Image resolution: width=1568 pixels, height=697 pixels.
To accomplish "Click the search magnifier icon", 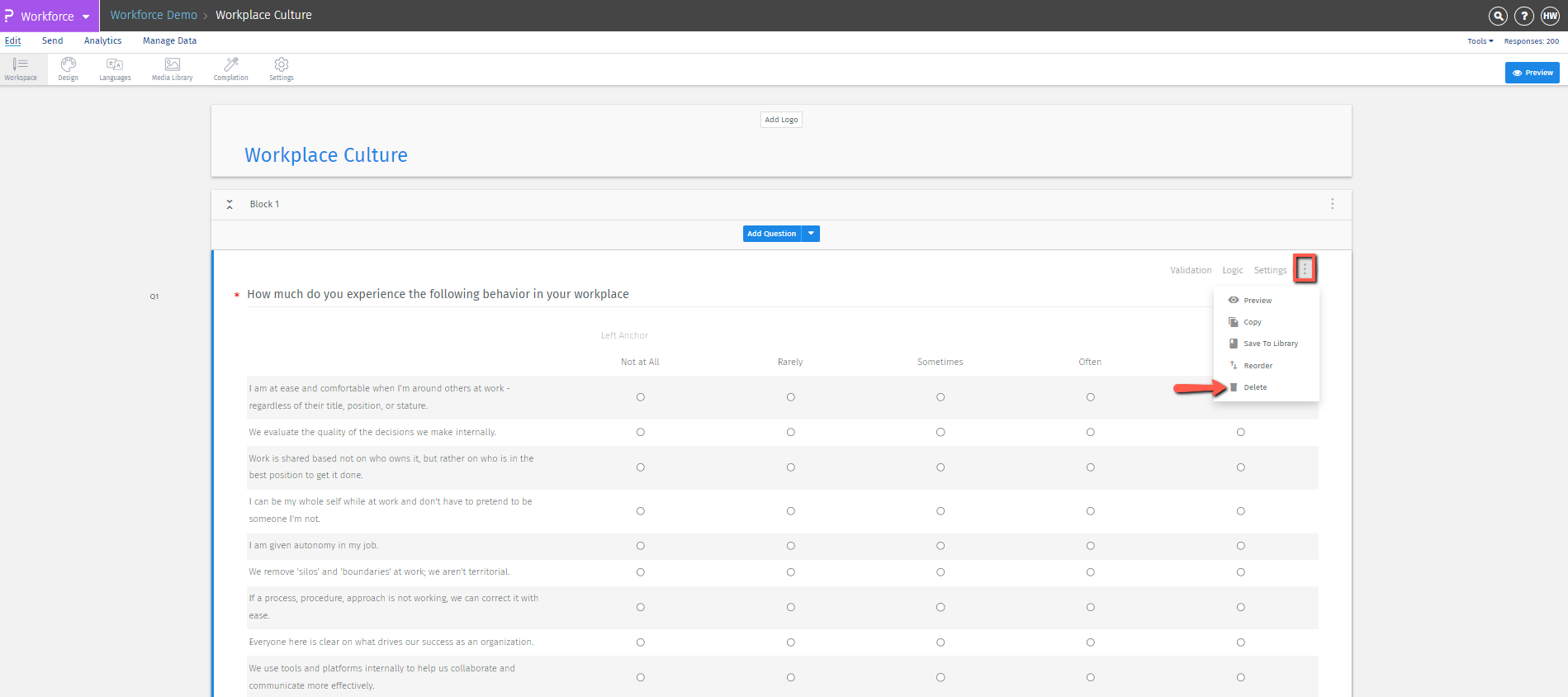I will [1498, 16].
